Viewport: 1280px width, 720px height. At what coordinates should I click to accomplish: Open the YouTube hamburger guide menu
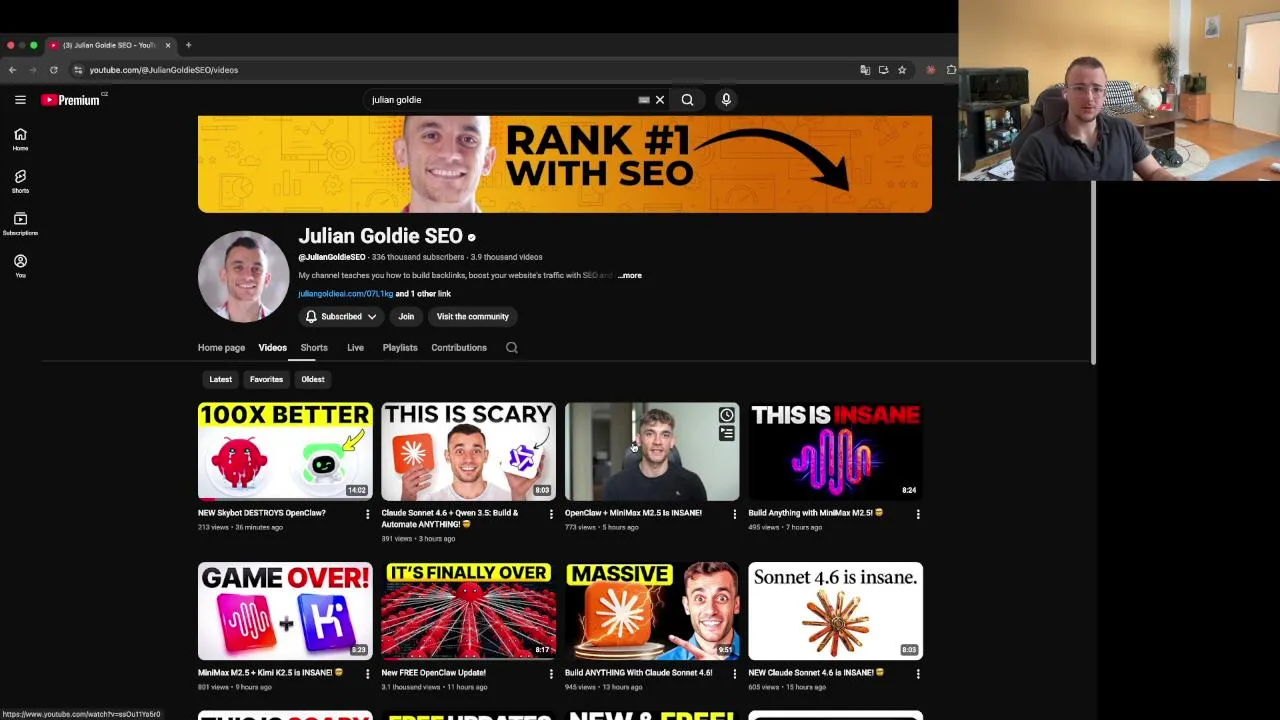[20, 99]
